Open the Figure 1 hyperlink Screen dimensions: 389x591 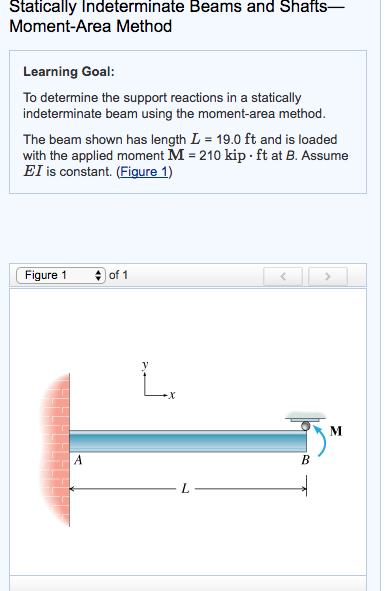click(x=144, y=172)
